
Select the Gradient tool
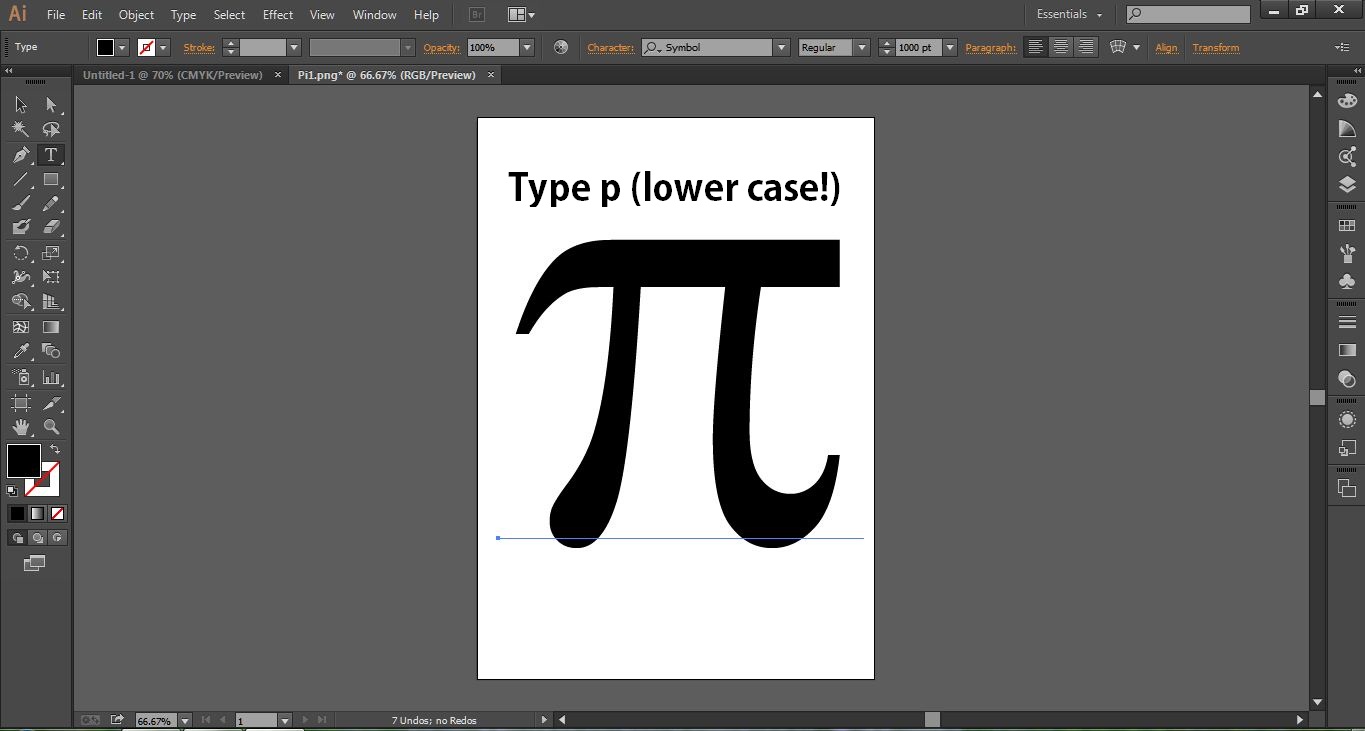tap(51, 327)
